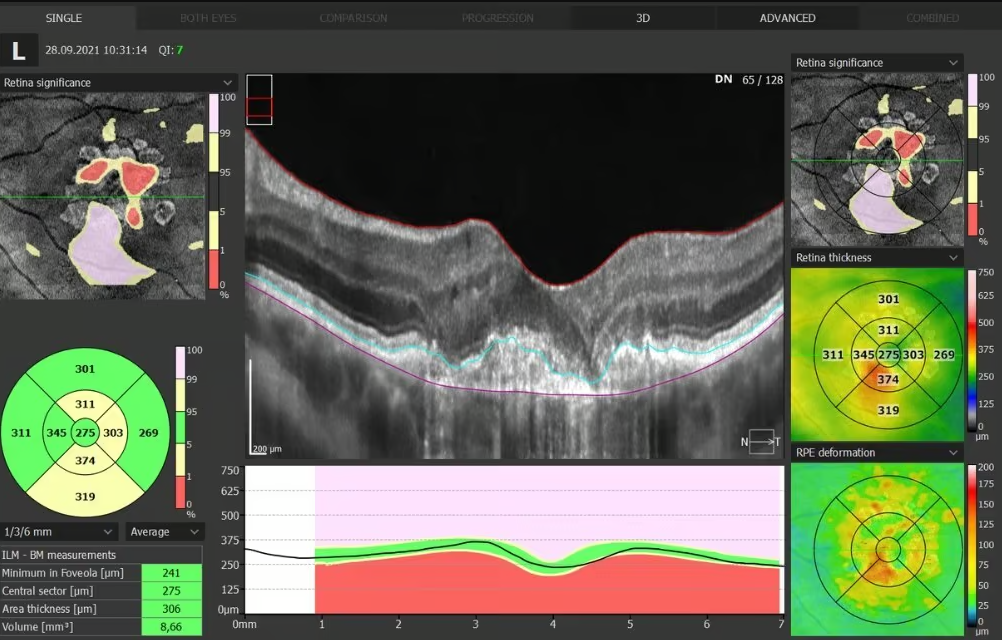
Task: Click the L left eye indicator
Action: (19, 50)
